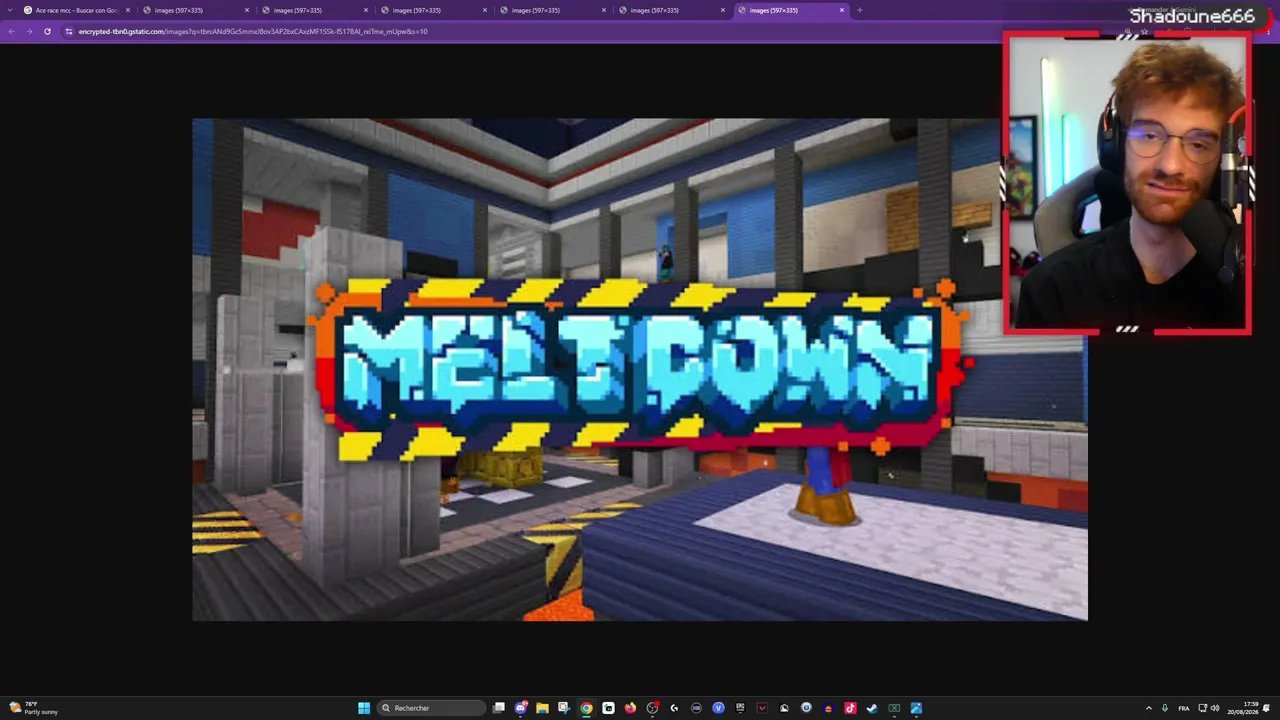The height and width of the screenshot is (720, 1280).
Task: Open TikTok from the taskbar
Action: (x=850, y=708)
